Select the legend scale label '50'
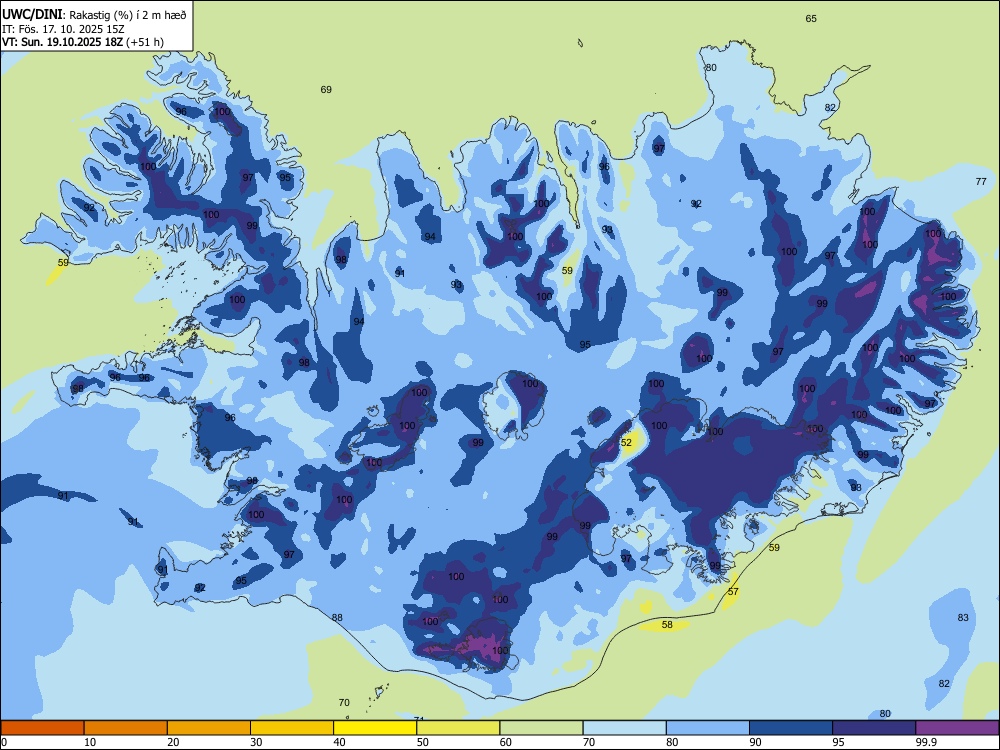Image resolution: width=1000 pixels, height=750 pixels. pyautogui.click(x=423, y=742)
